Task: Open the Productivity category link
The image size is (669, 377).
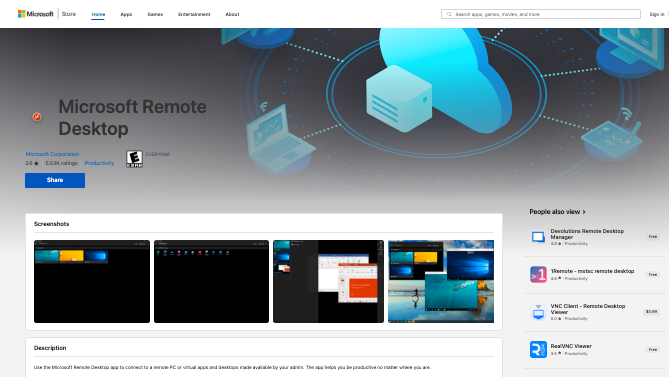Action: point(99,163)
